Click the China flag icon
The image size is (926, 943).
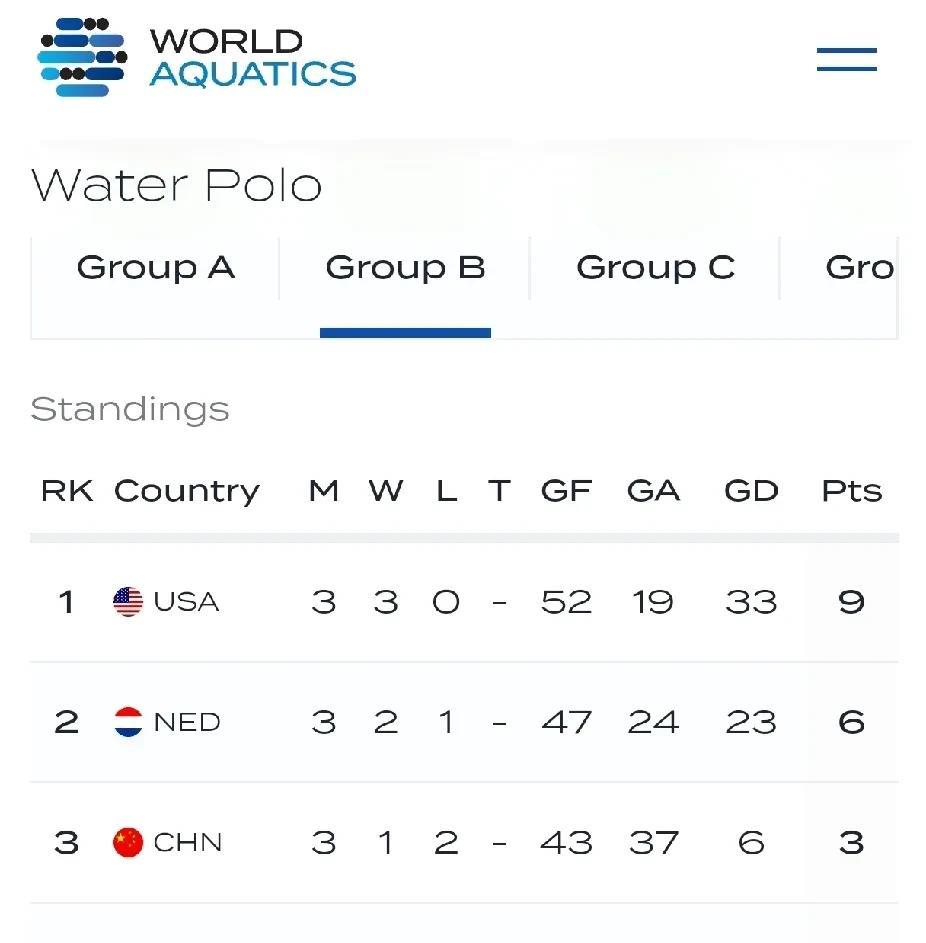point(128,843)
